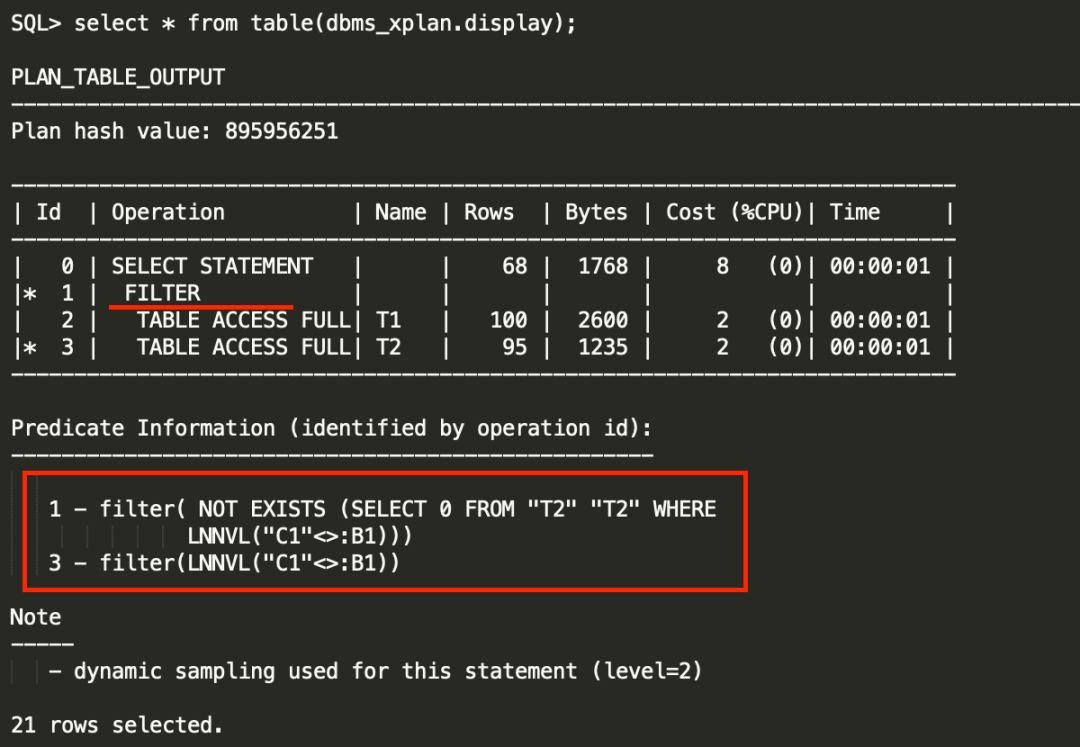The width and height of the screenshot is (1080, 747).
Task: Click the NOT EXISTS filter predicate line
Action: tap(383, 509)
